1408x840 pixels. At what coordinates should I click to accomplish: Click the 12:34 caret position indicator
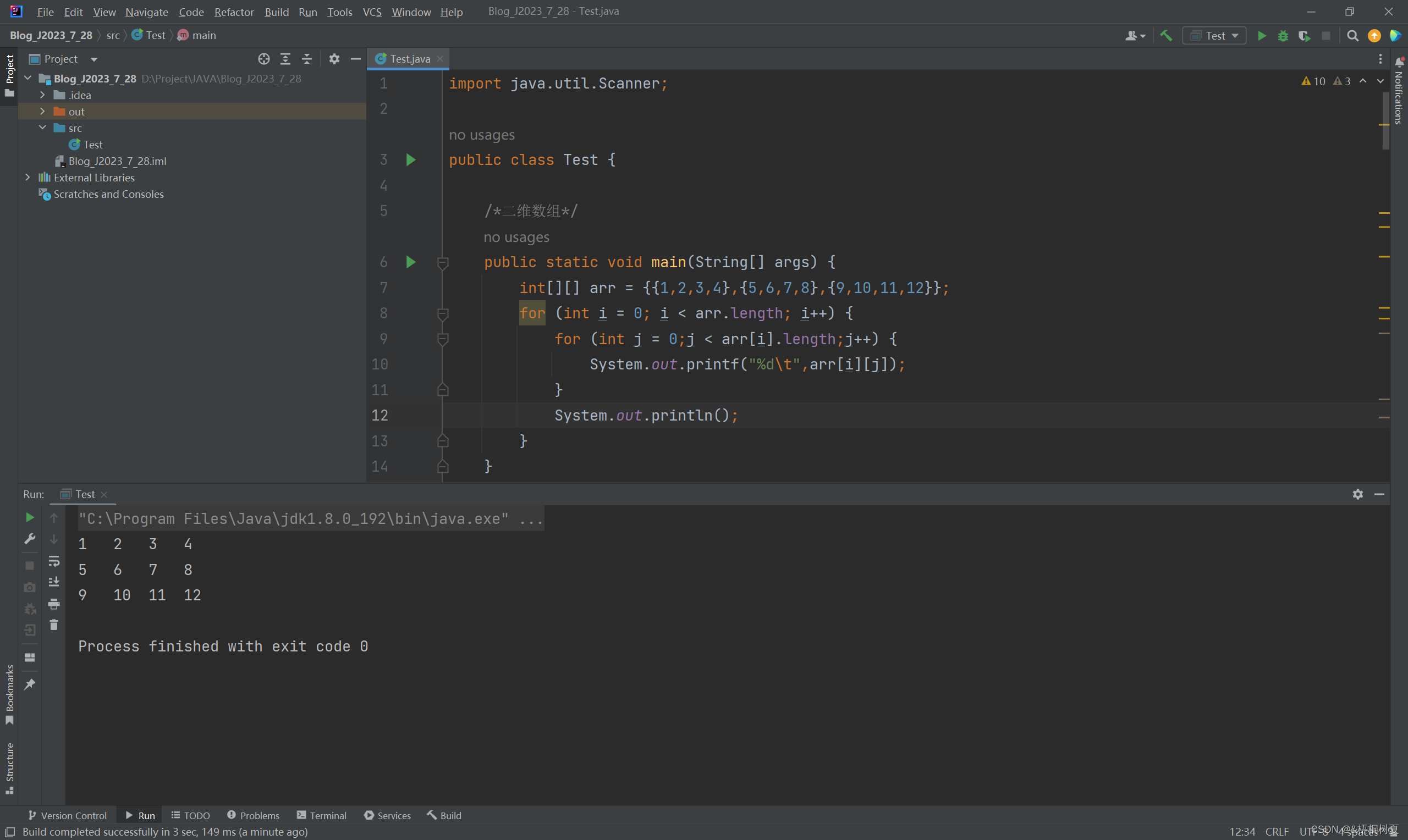1242,832
